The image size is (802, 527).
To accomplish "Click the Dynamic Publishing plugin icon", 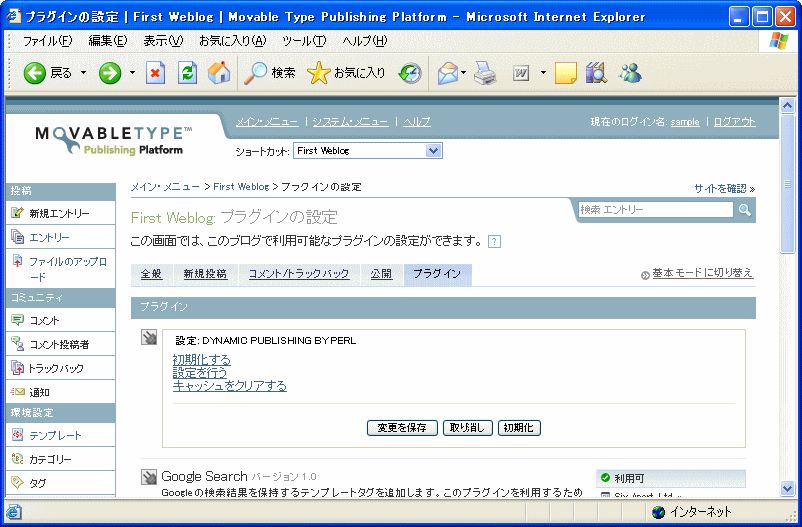I will [x=149, y=338].
